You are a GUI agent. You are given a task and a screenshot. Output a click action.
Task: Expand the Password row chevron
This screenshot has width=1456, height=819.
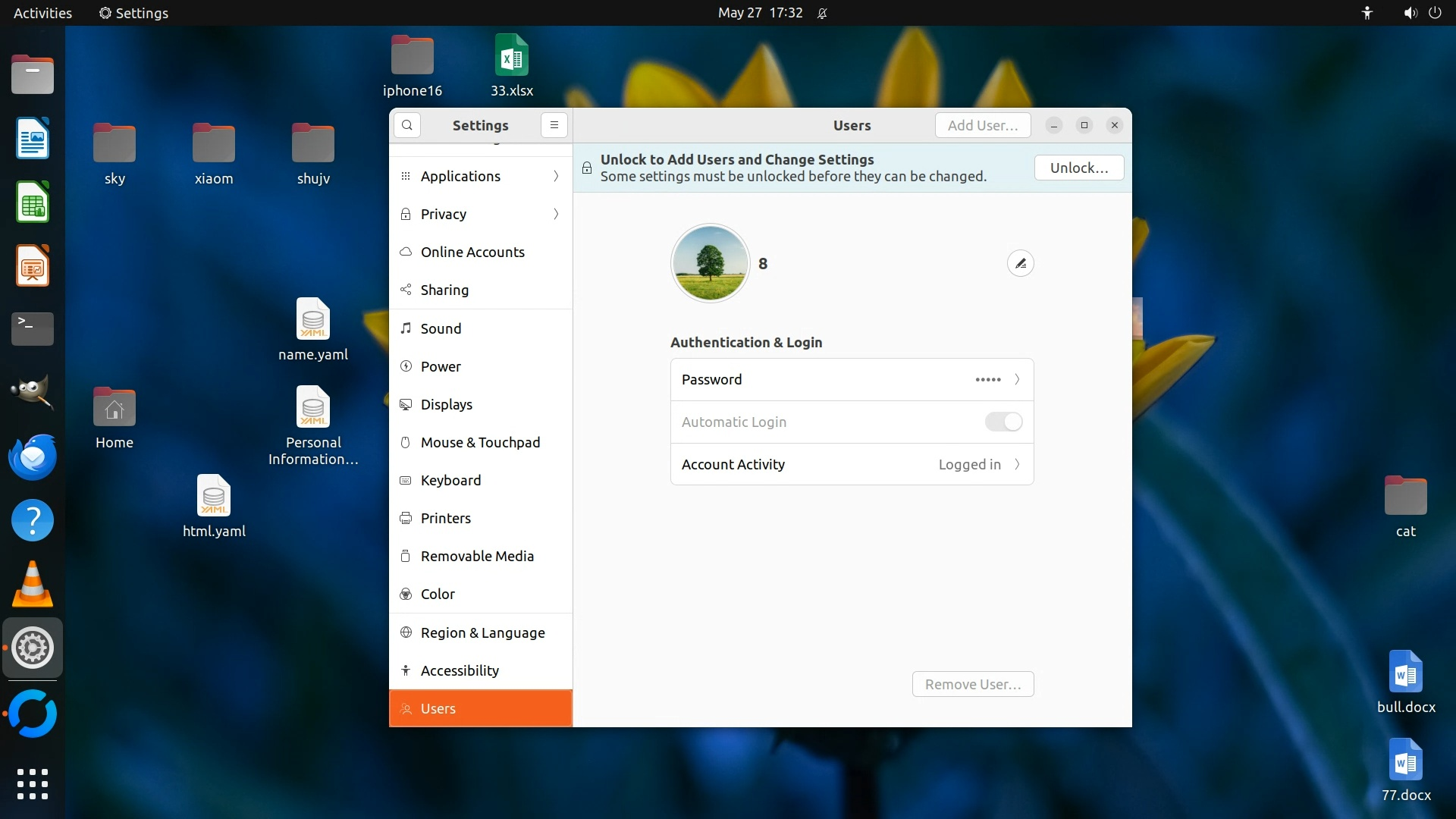tap(1017, 379)
